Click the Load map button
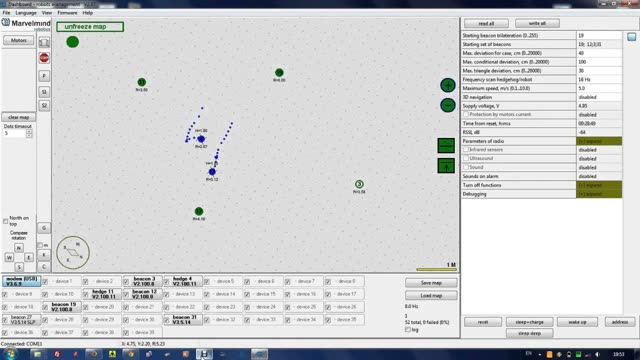640x360 pixels. [x=431, y=296]
